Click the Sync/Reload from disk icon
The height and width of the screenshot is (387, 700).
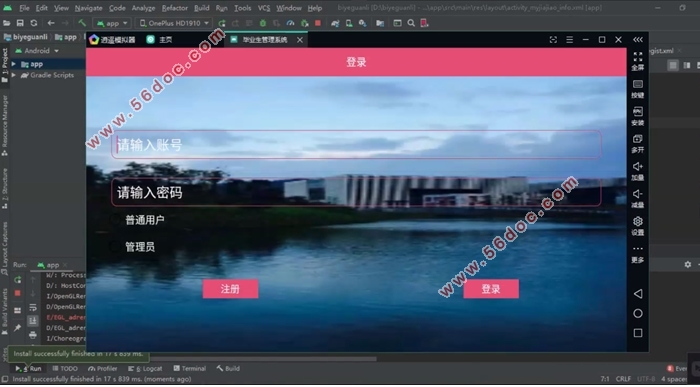point(33,23)
